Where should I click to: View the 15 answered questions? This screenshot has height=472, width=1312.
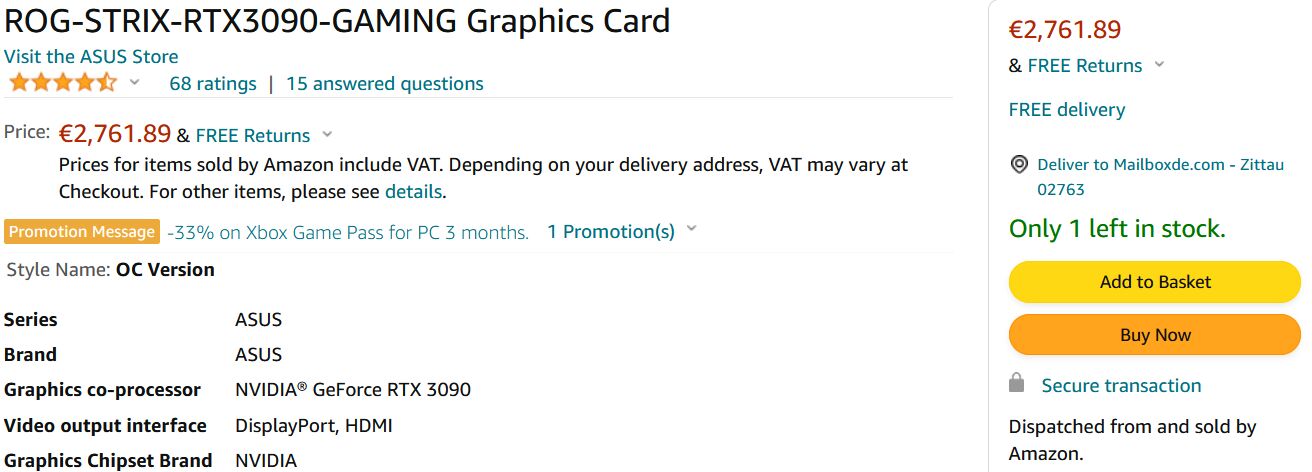pos(385,84)
